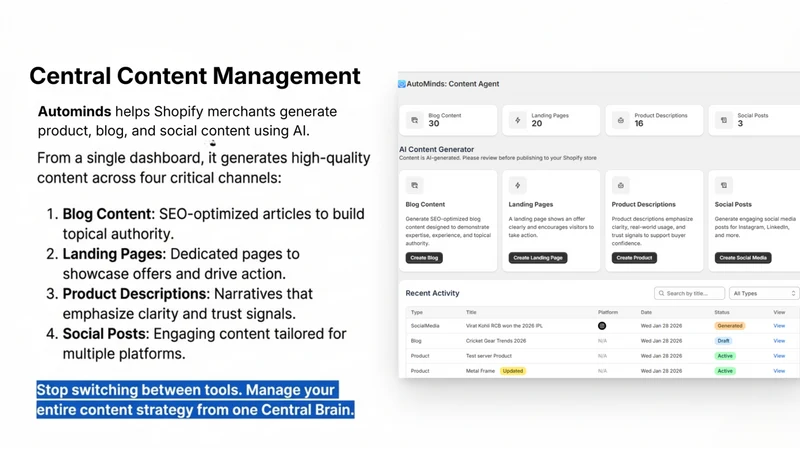Click the platform icon in the SocialMedia row
800x450 pixels.
point(602,326)
